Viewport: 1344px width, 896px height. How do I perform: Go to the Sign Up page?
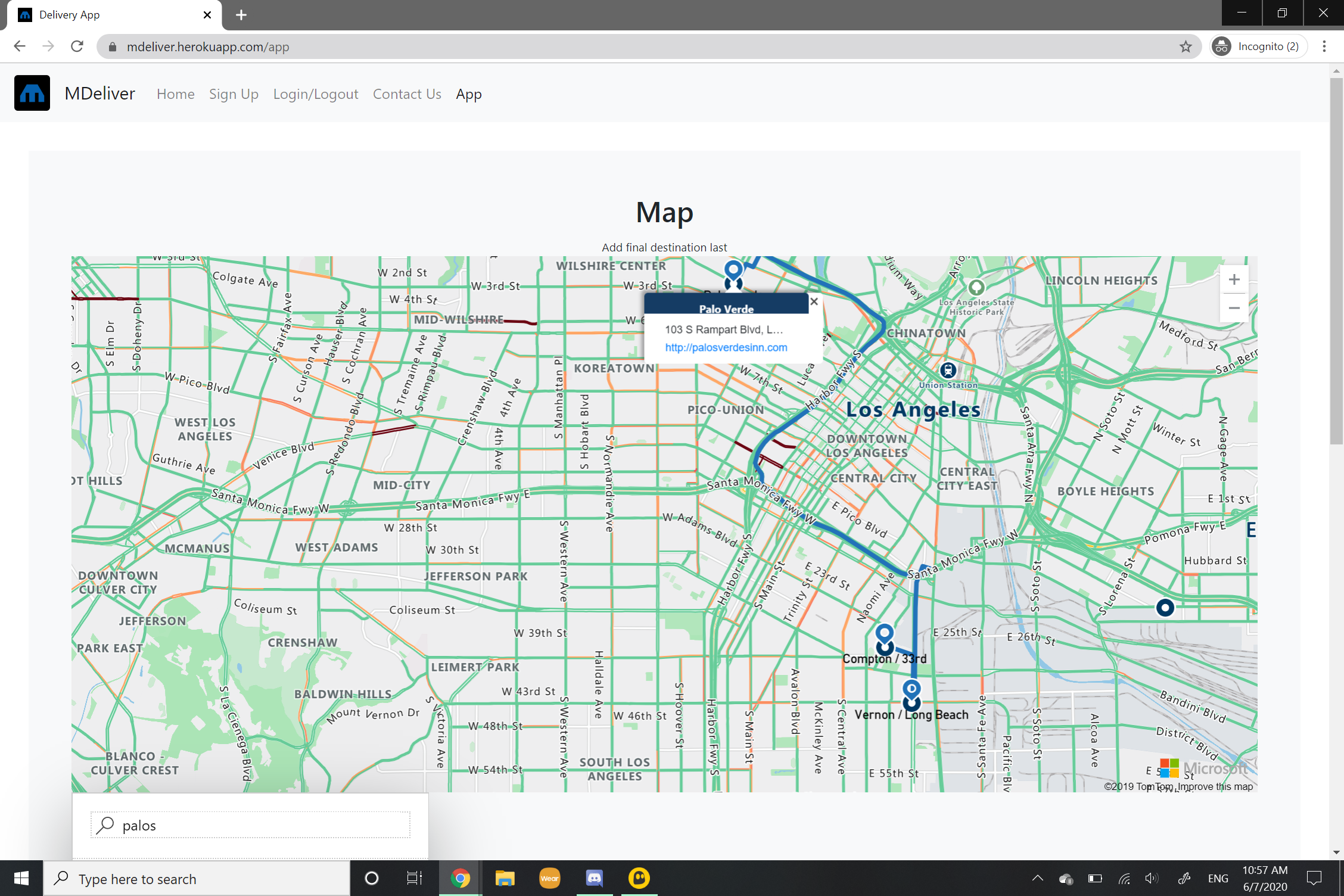[x=234, y=94]
